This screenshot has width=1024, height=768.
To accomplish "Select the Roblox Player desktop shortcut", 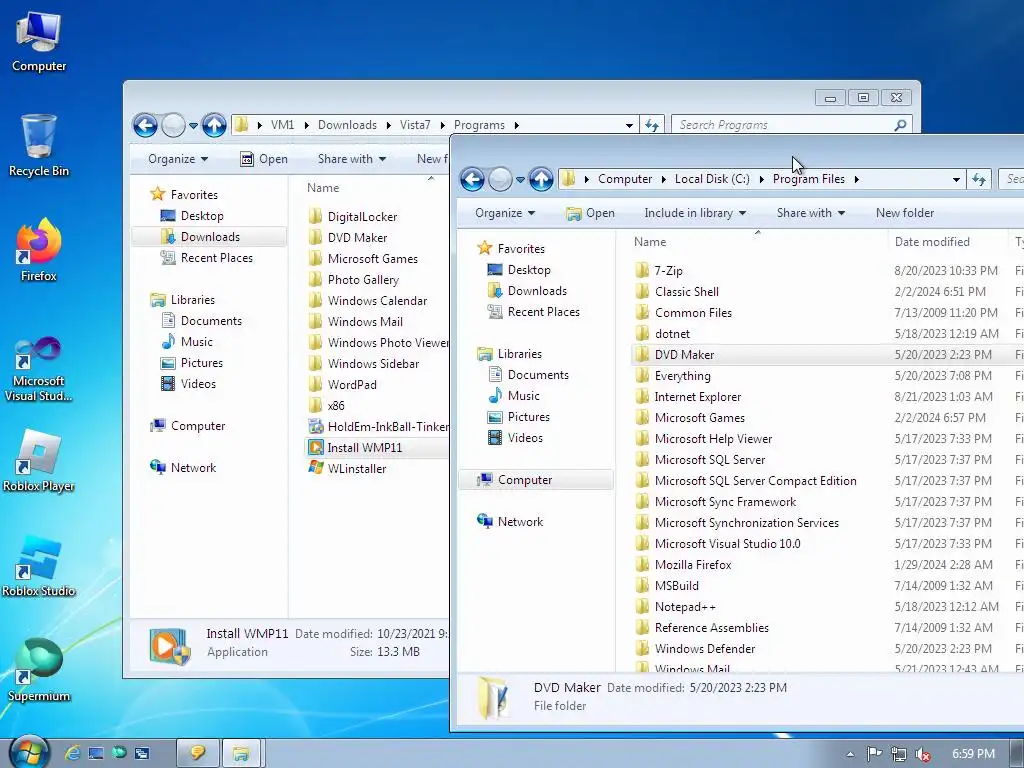I will [39, 461].
